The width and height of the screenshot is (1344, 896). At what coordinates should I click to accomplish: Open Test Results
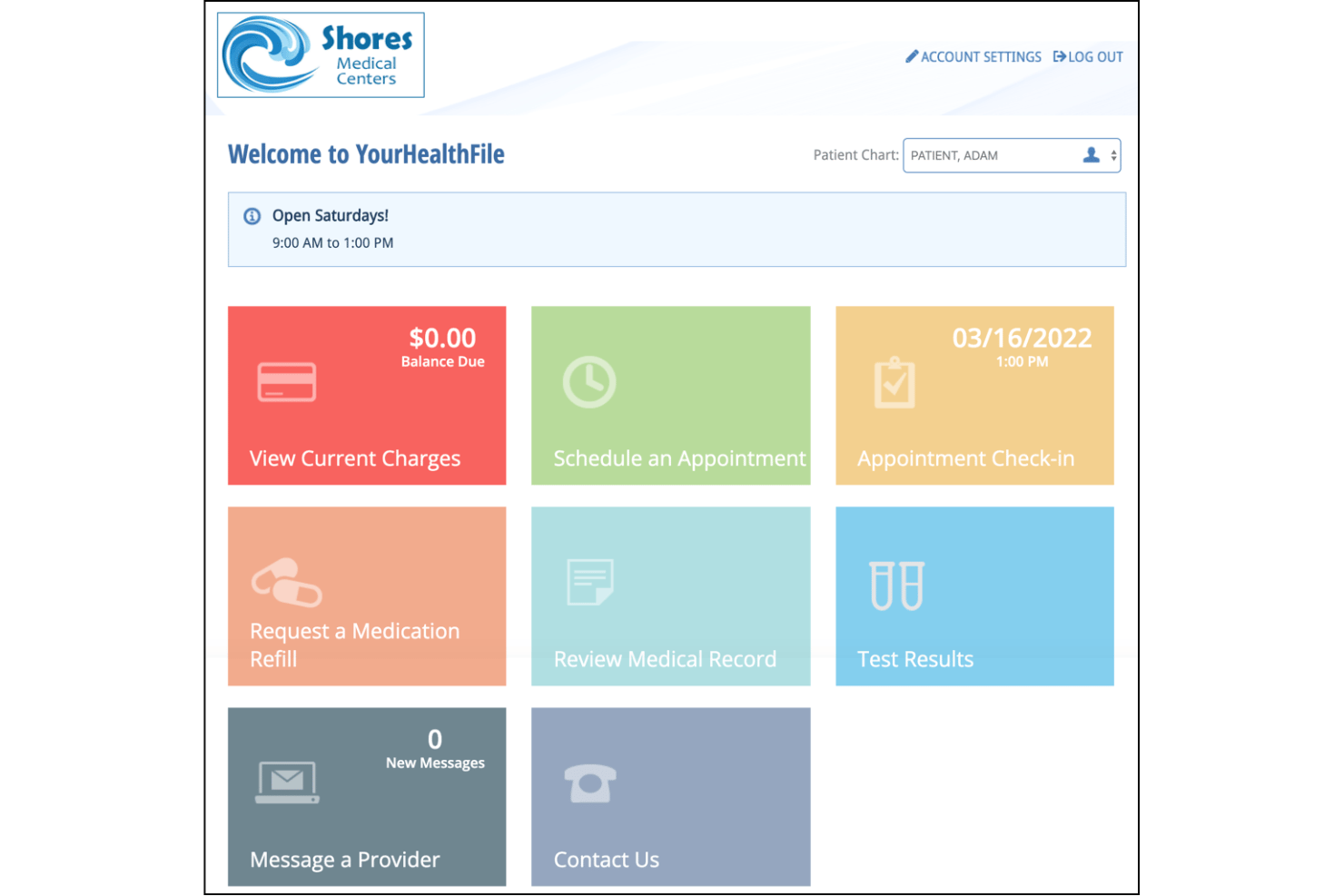coord(974,596)
